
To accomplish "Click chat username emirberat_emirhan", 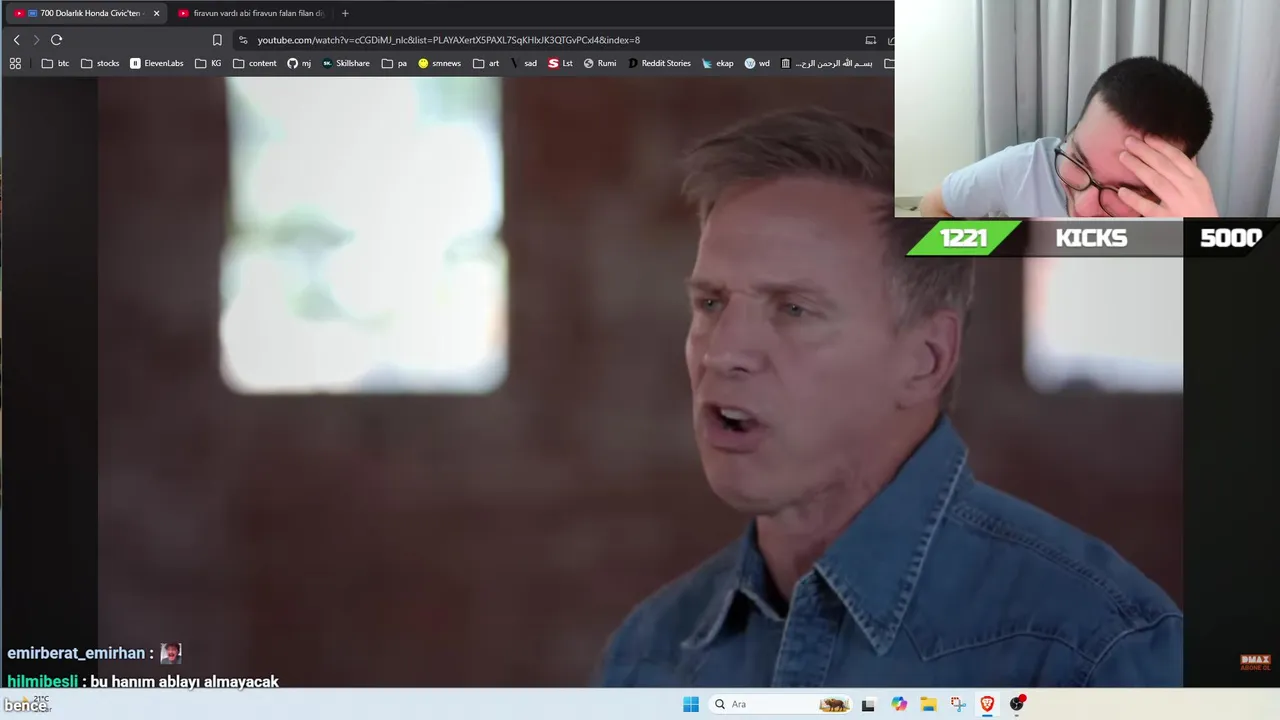I will click(x=76, y=653).
